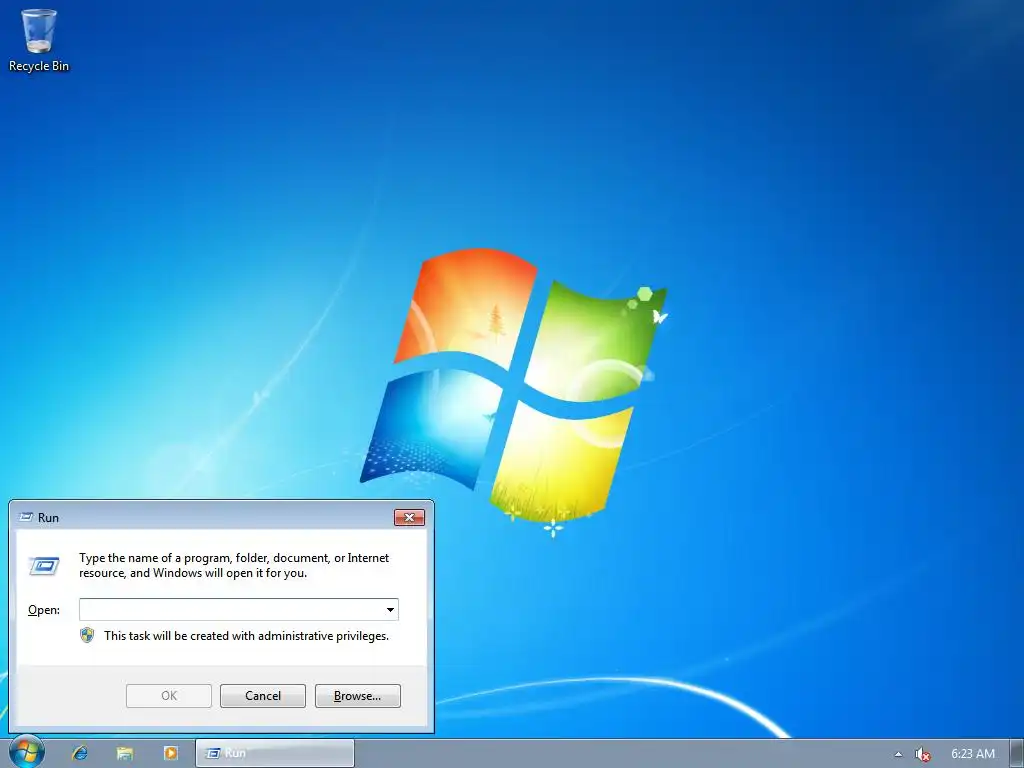
Task: Click inside the Open text field
Action: tap(231, 609)
